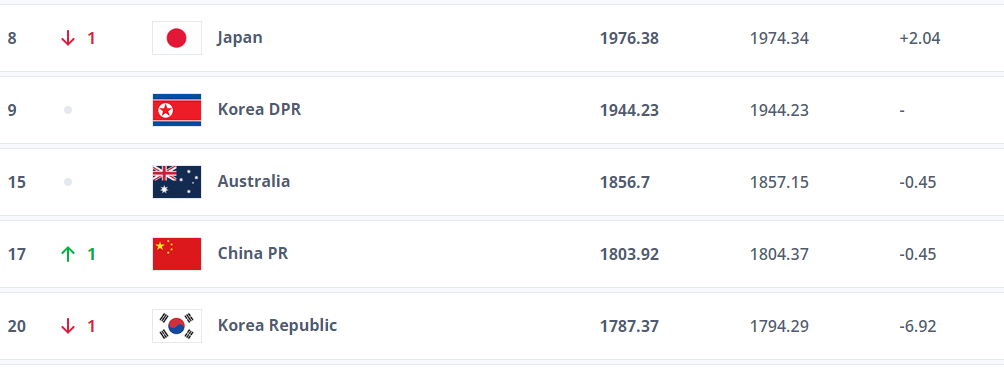
Task: Click Japan's red down arrow indicator
Action: pyautogui.click(x=68, y=38)
